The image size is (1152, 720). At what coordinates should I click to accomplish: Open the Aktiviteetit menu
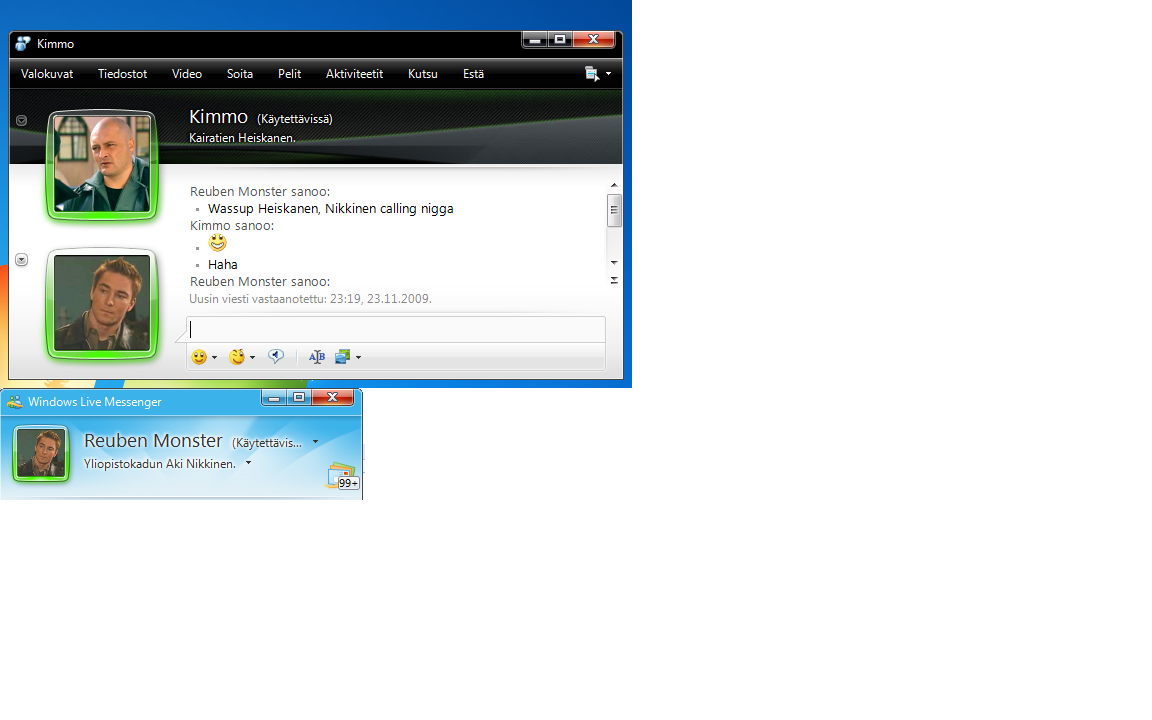click(x=354, y=74)
